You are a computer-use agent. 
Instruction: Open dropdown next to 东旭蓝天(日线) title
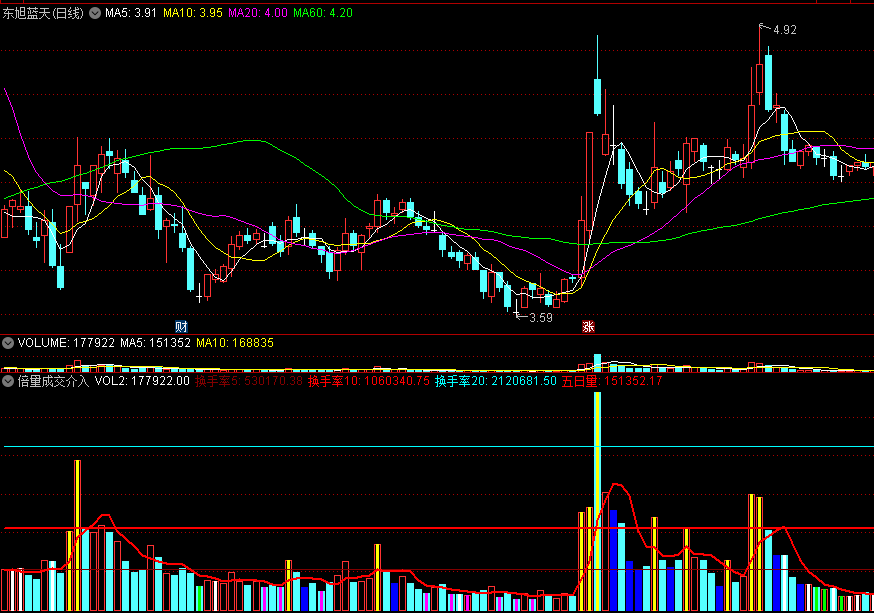coord(95,13)
